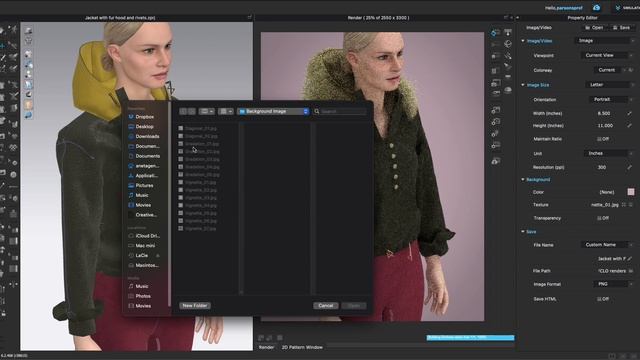
Task: Click the render cloud icon at column bottom
Action: point(496,162)
